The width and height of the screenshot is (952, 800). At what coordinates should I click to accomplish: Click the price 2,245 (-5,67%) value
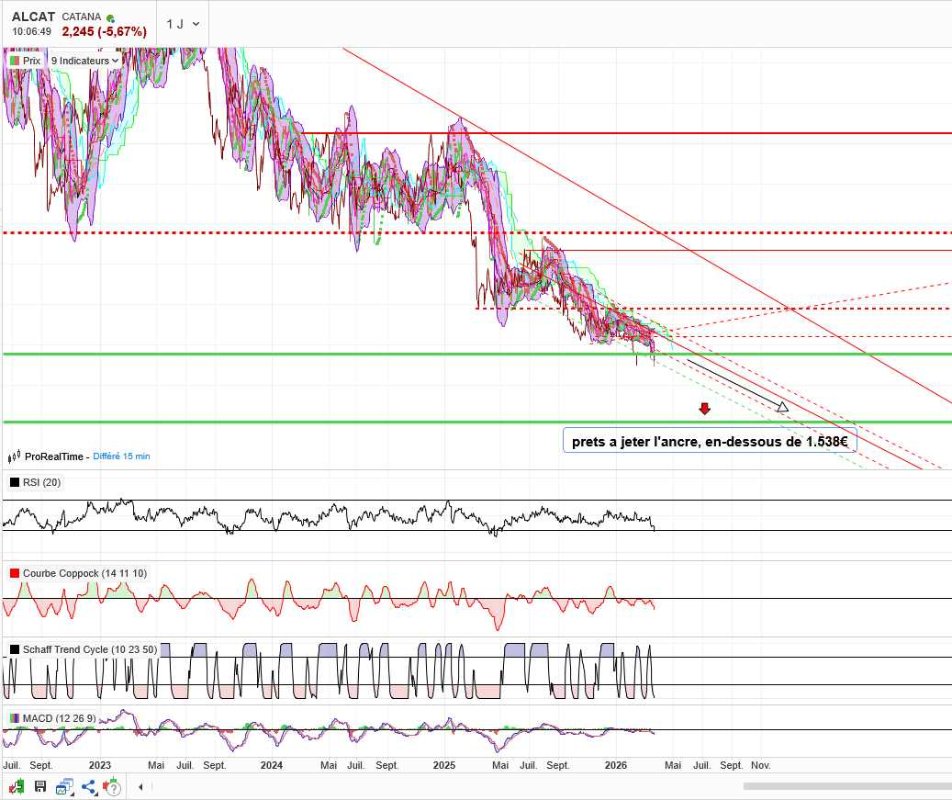(x=104, y=32)
